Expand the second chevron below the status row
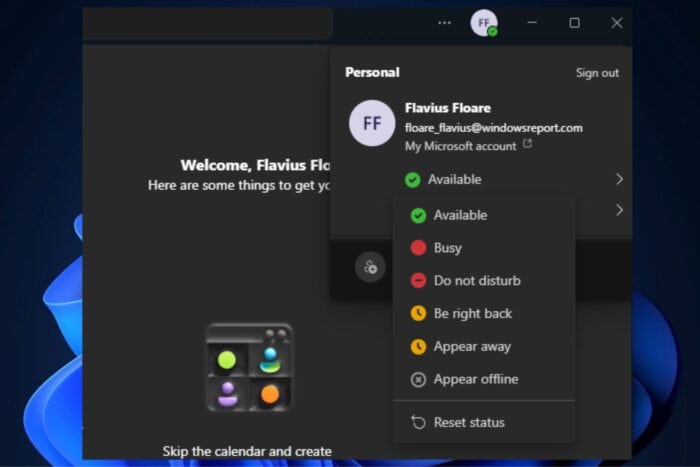Image resolution: width=700 pixels, height=467 pixels. (619, 210)
